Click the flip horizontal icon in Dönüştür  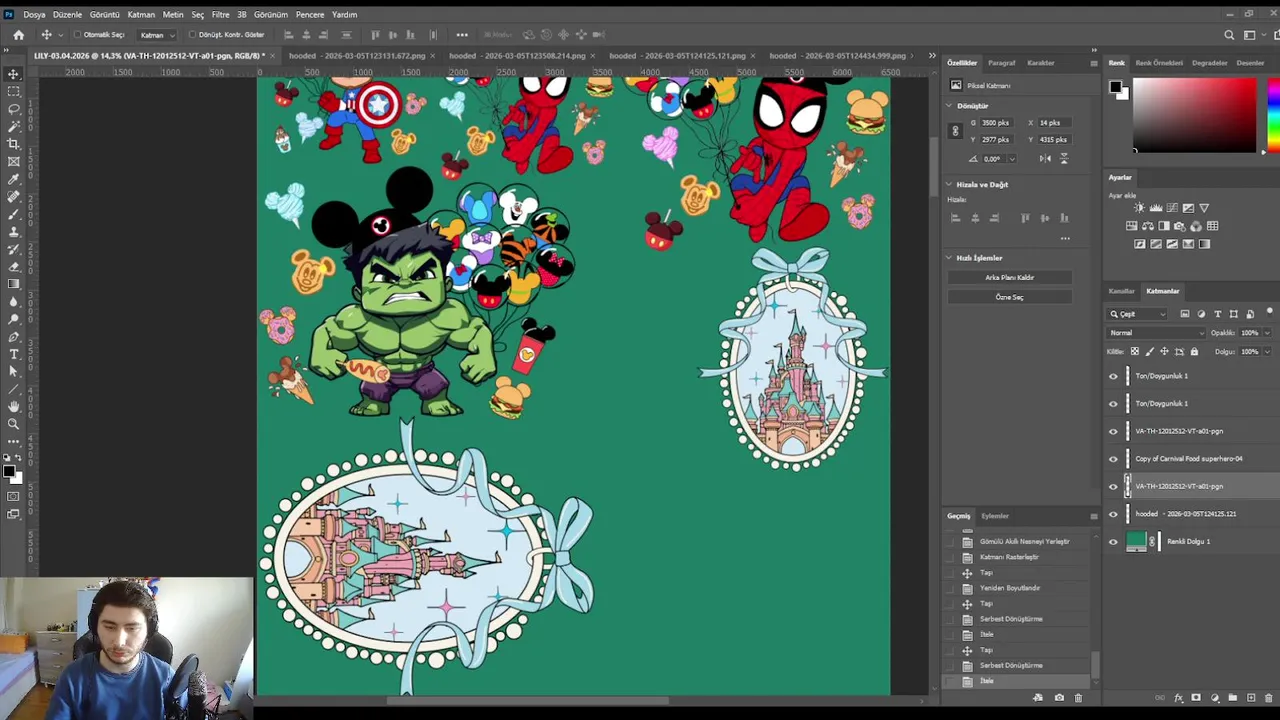click(x=1045, y=158)
